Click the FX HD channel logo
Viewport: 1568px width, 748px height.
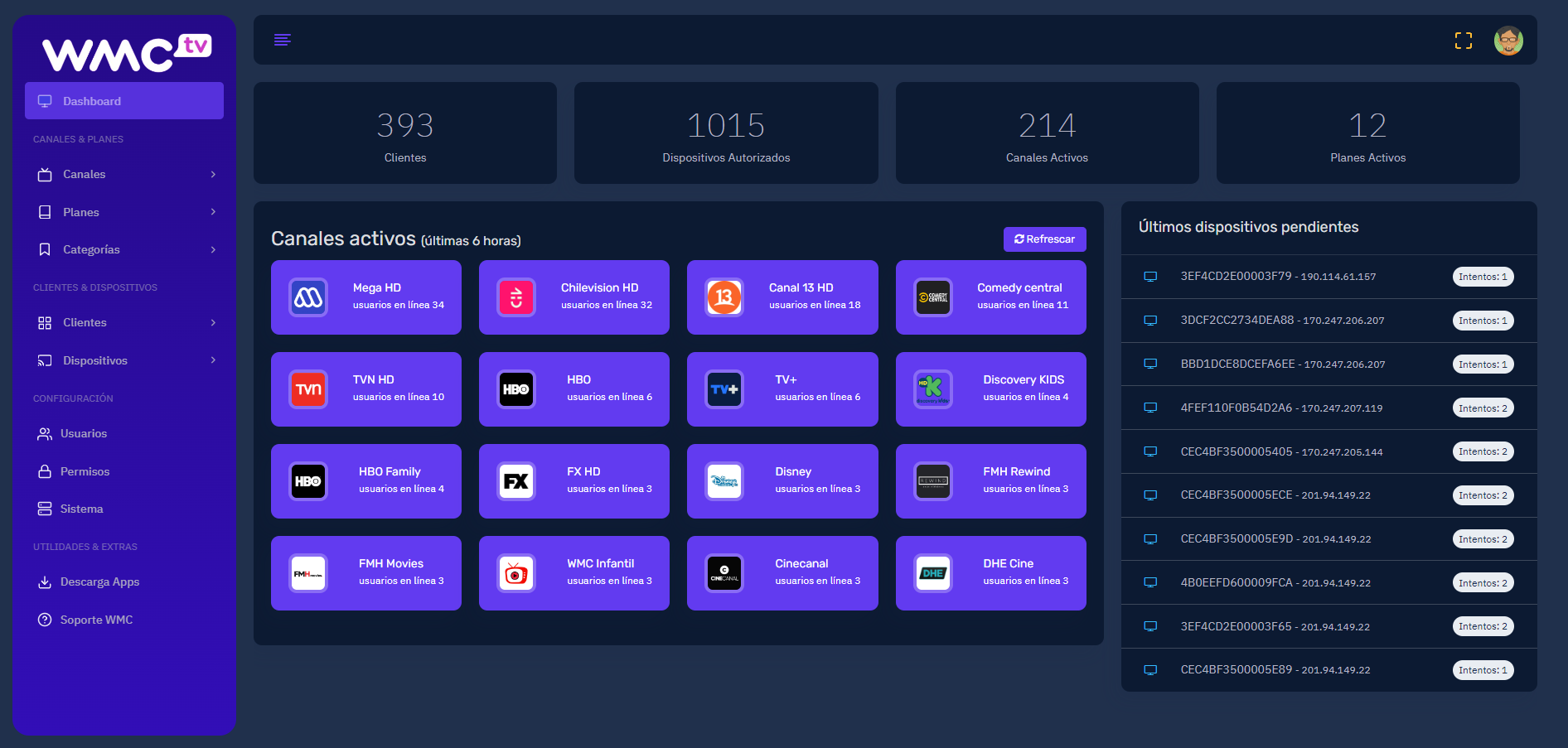(516, 481)
